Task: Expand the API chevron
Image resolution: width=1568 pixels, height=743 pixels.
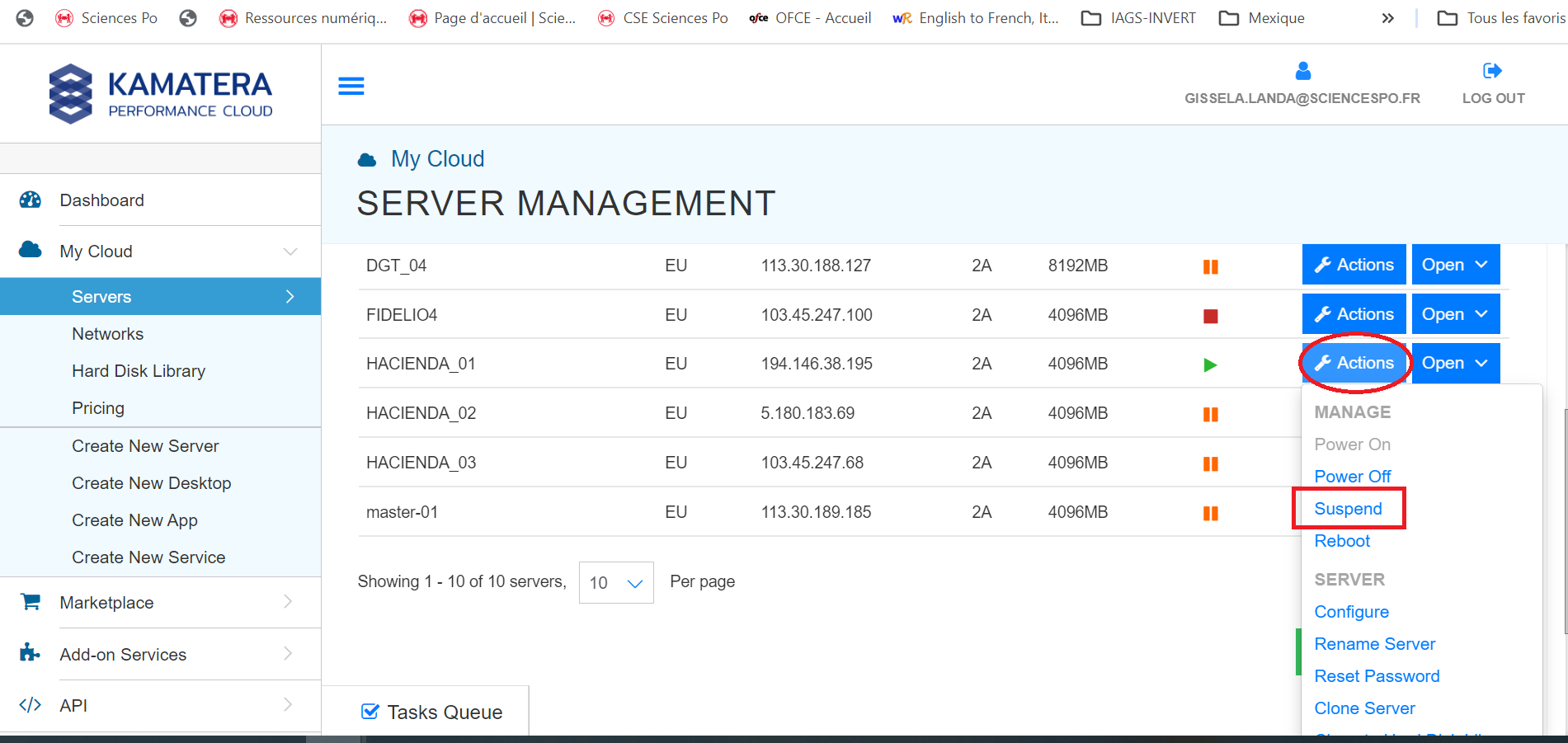Action: (x=288, y=705)
